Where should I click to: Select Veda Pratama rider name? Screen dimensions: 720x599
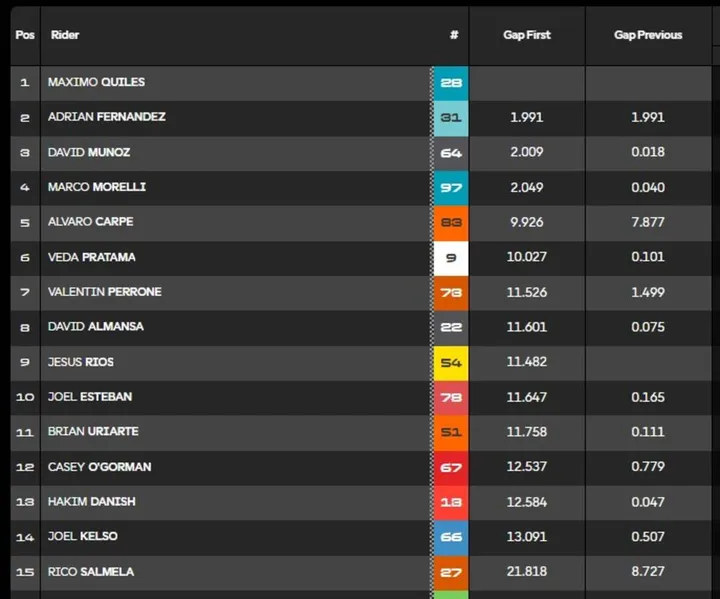(91, 257)
